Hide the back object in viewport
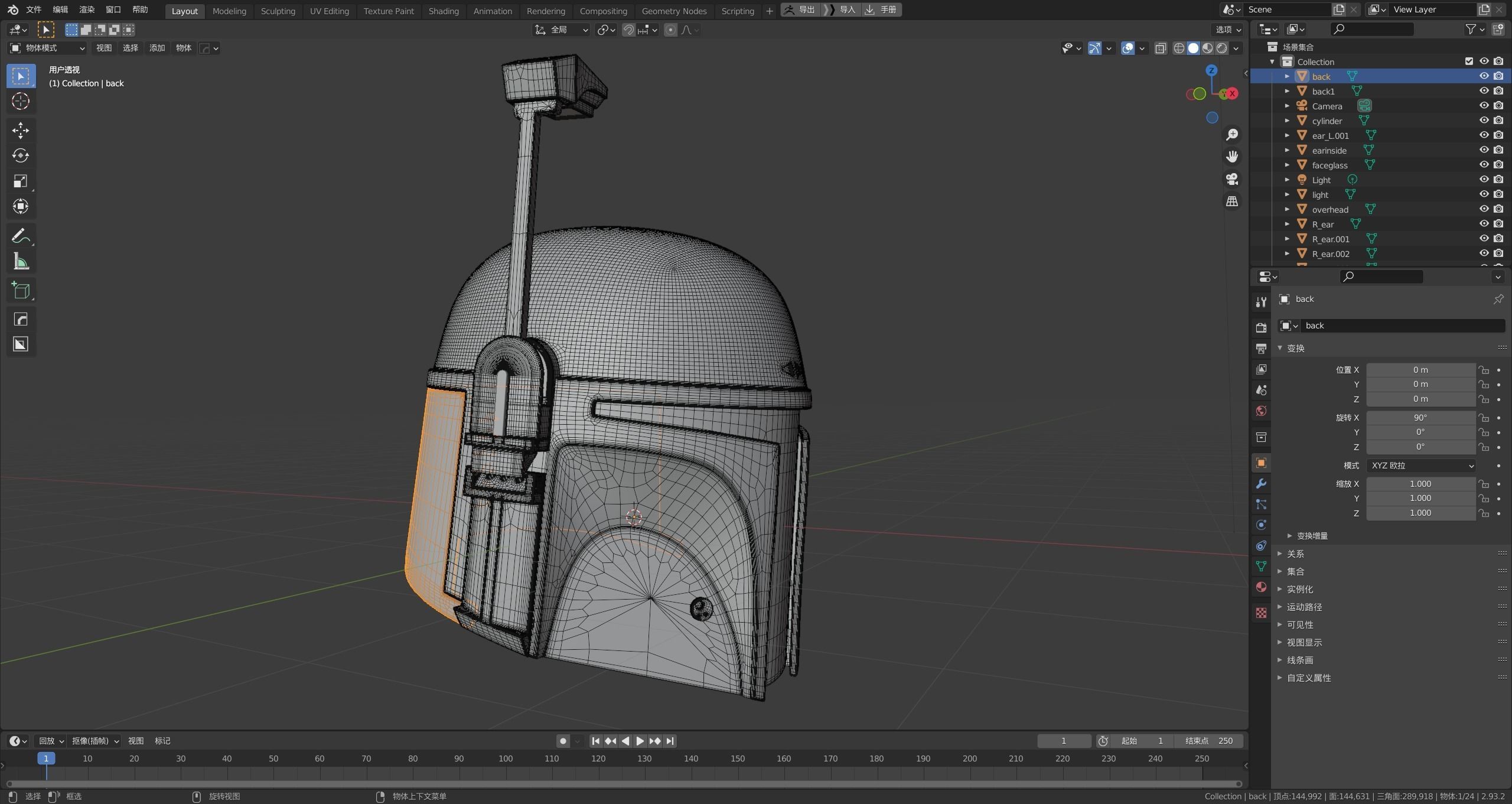The height and width of the screenshot is (804, 1512). [x=1484, y=76]
